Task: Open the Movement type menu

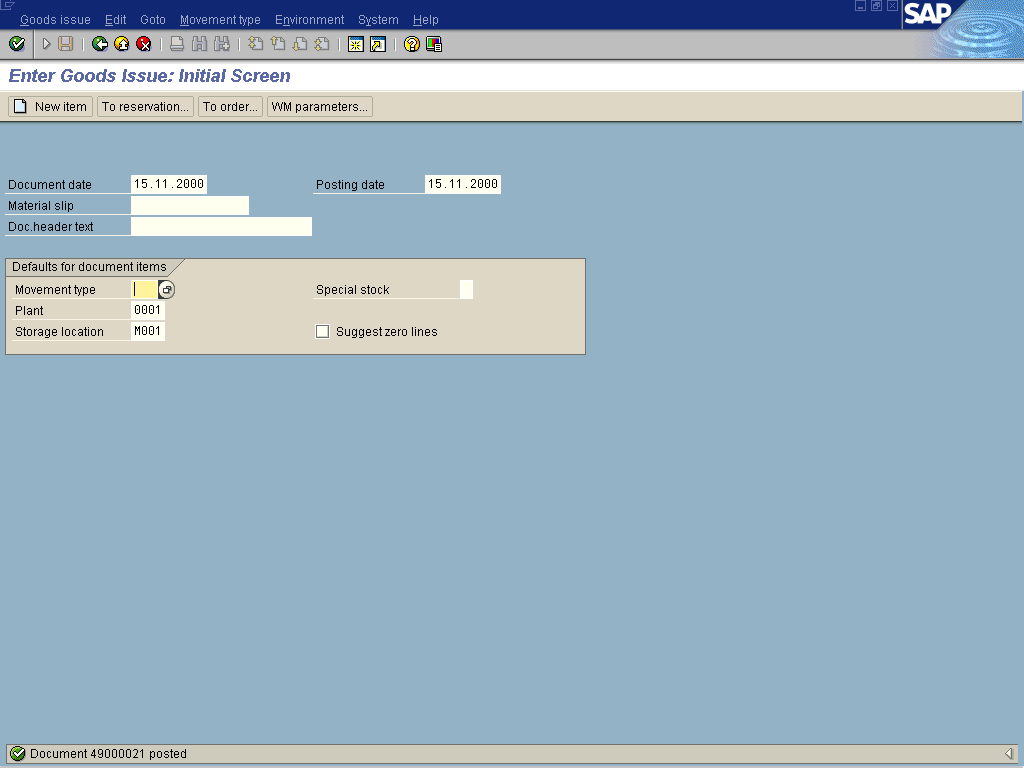Action: pos(220,20)
